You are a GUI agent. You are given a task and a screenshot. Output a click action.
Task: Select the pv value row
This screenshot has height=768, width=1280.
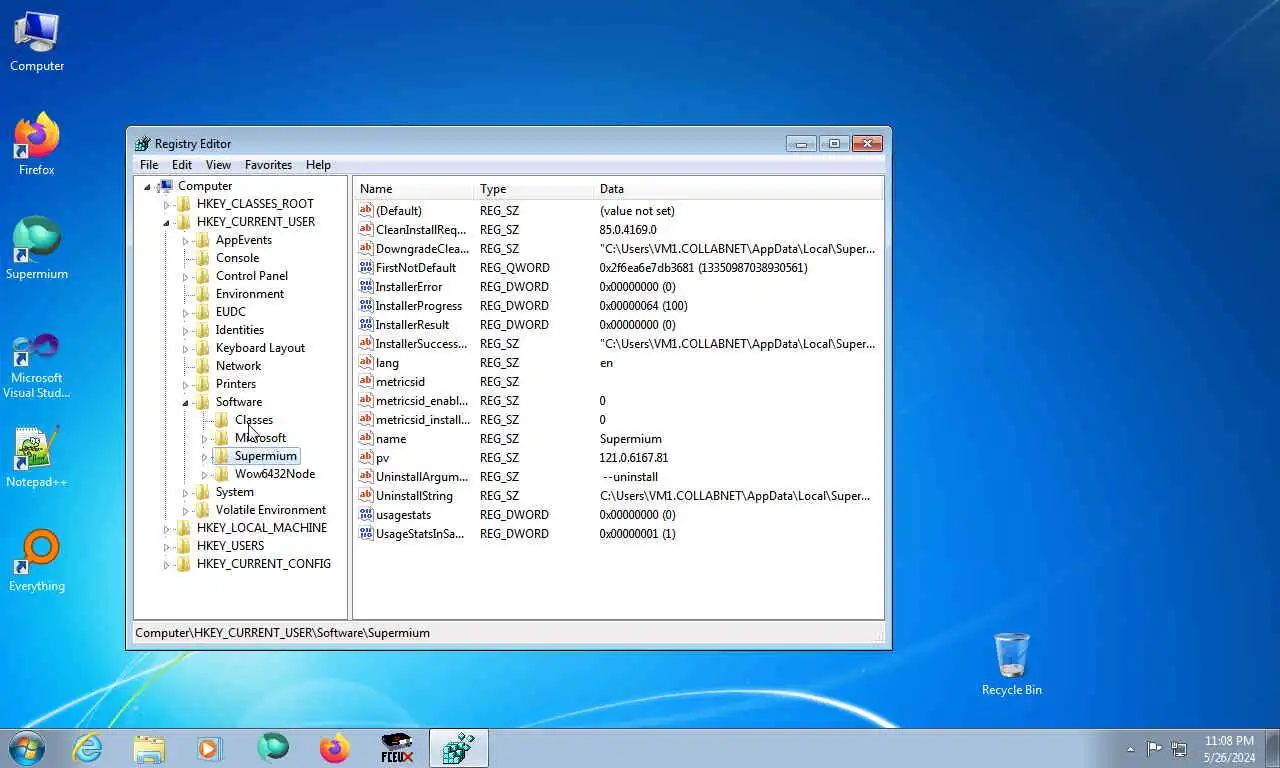(x=618, y=458)
